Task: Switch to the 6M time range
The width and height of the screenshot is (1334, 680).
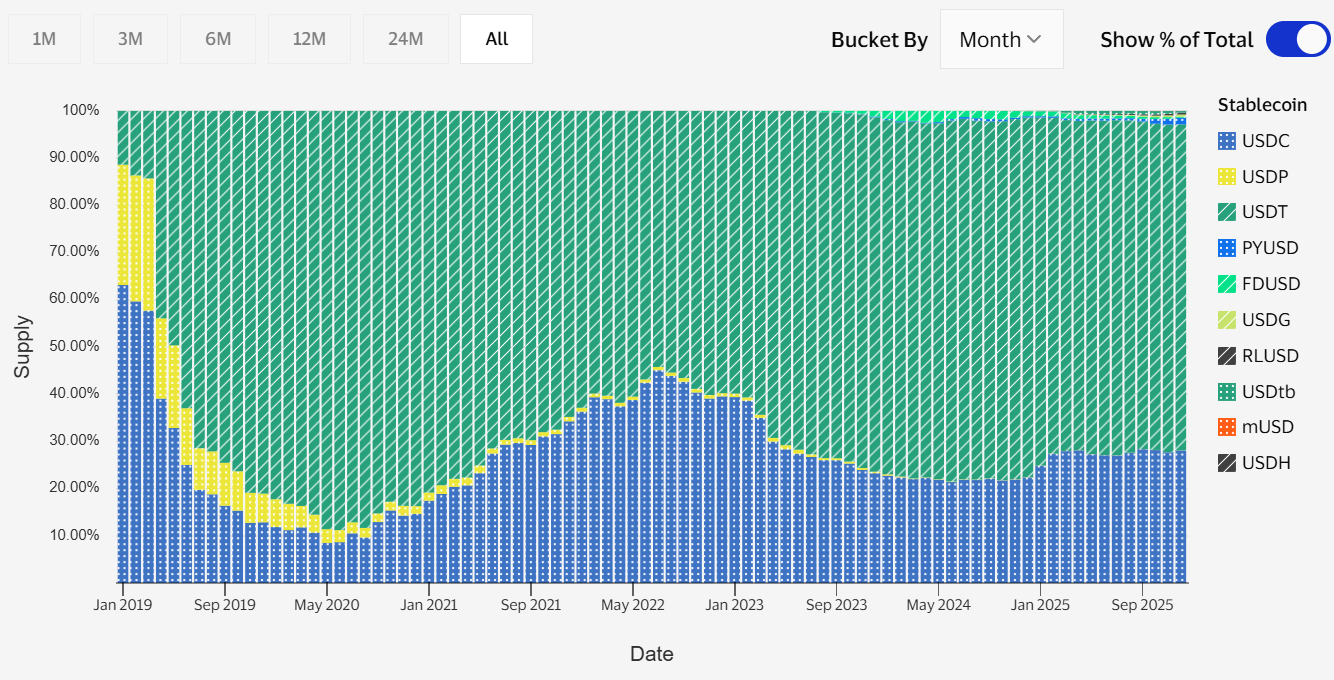Action: [218, 39]
